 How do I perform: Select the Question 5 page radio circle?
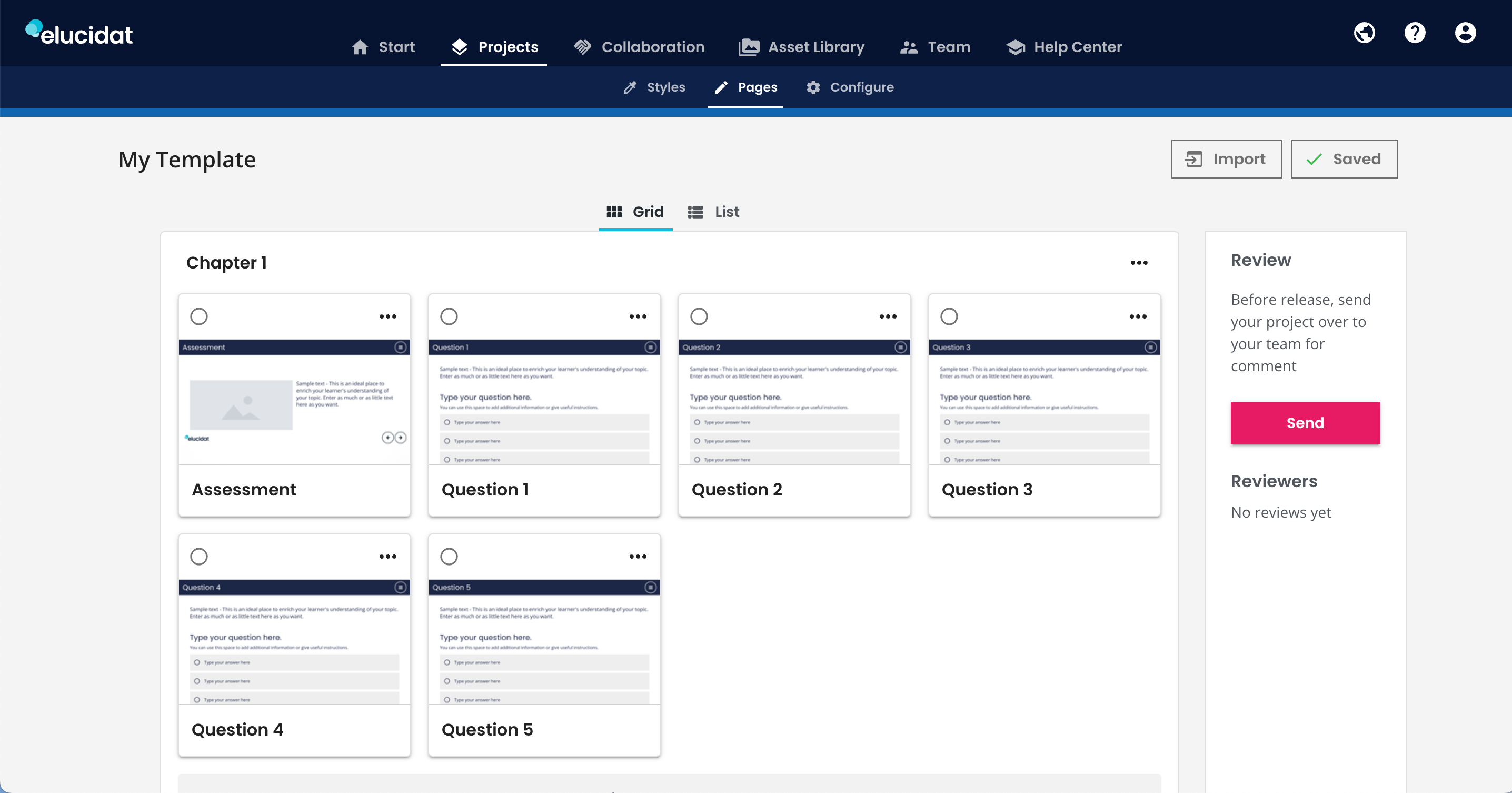pyautogui.click(x=449, y=557)
